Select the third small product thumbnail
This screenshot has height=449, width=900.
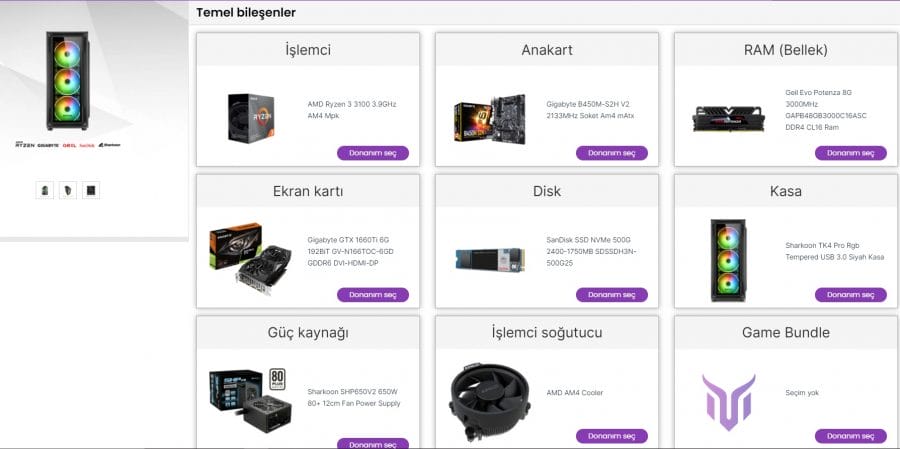click(x=91, y=190)
